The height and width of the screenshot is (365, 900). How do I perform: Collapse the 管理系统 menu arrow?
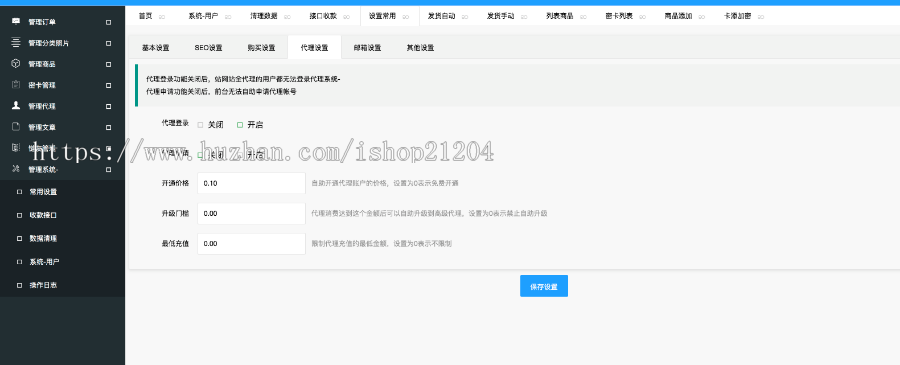tap(108, 169)
